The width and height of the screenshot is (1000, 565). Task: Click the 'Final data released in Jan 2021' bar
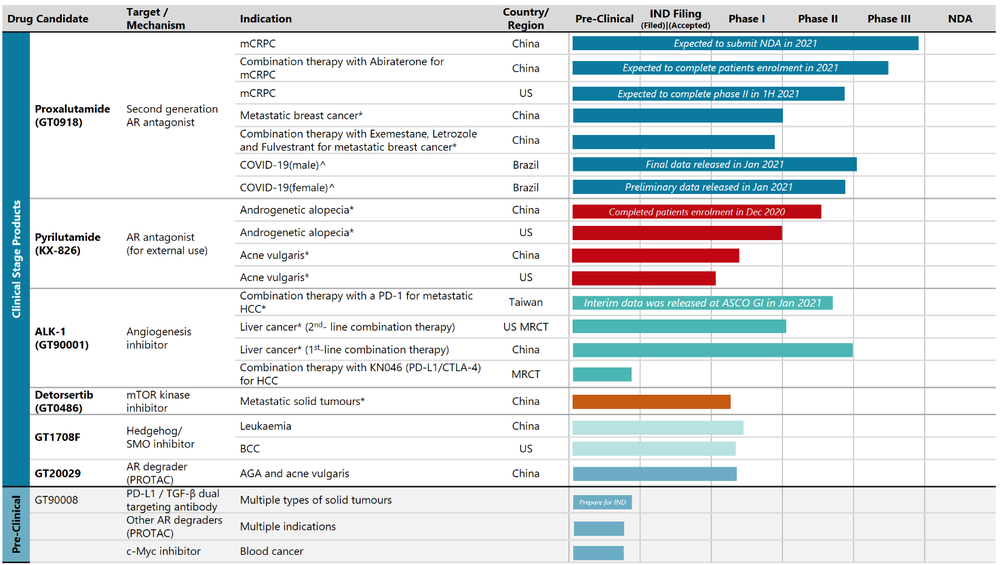[714, 164]
